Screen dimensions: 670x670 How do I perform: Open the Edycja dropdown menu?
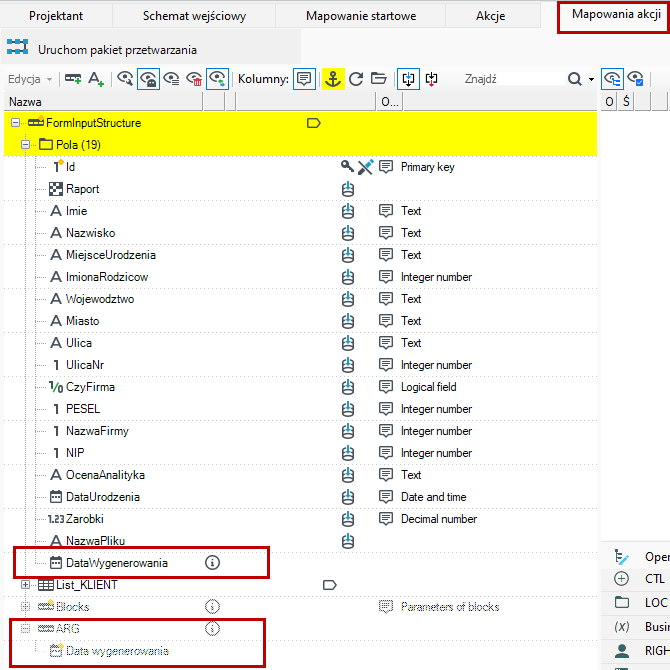click(x=30, y=79)
